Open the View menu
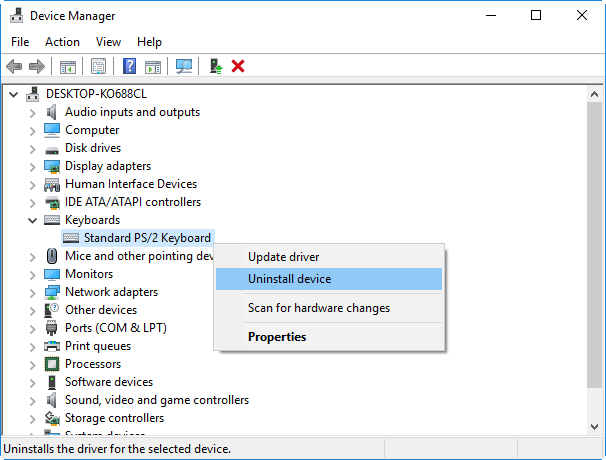This screenshot has width=606, height=460. click(108, 42)
